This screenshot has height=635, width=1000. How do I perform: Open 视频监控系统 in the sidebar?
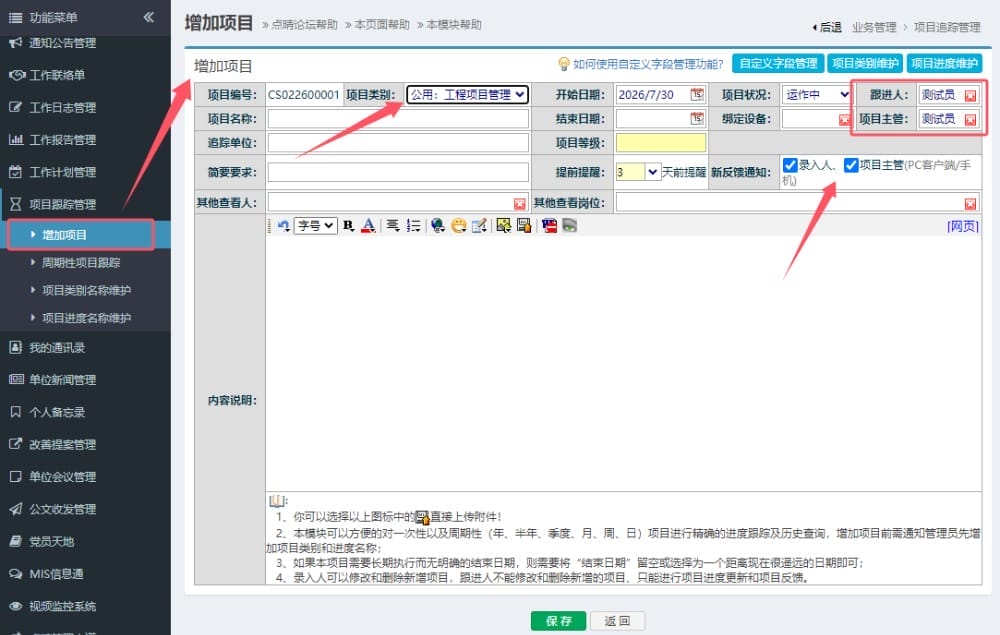pos(62,606)
